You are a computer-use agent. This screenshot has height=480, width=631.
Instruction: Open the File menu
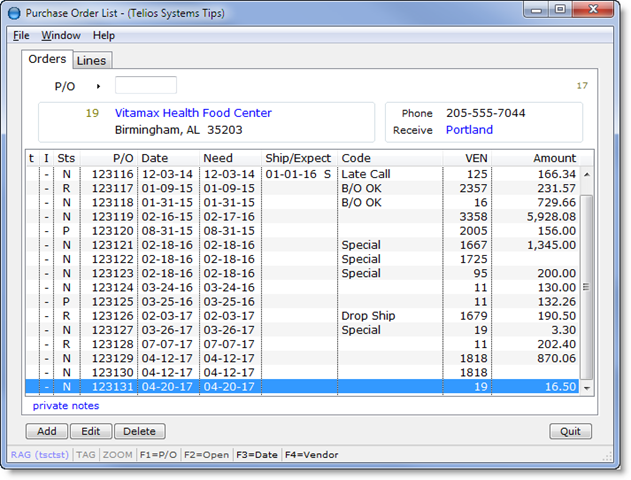coord(21,35)
